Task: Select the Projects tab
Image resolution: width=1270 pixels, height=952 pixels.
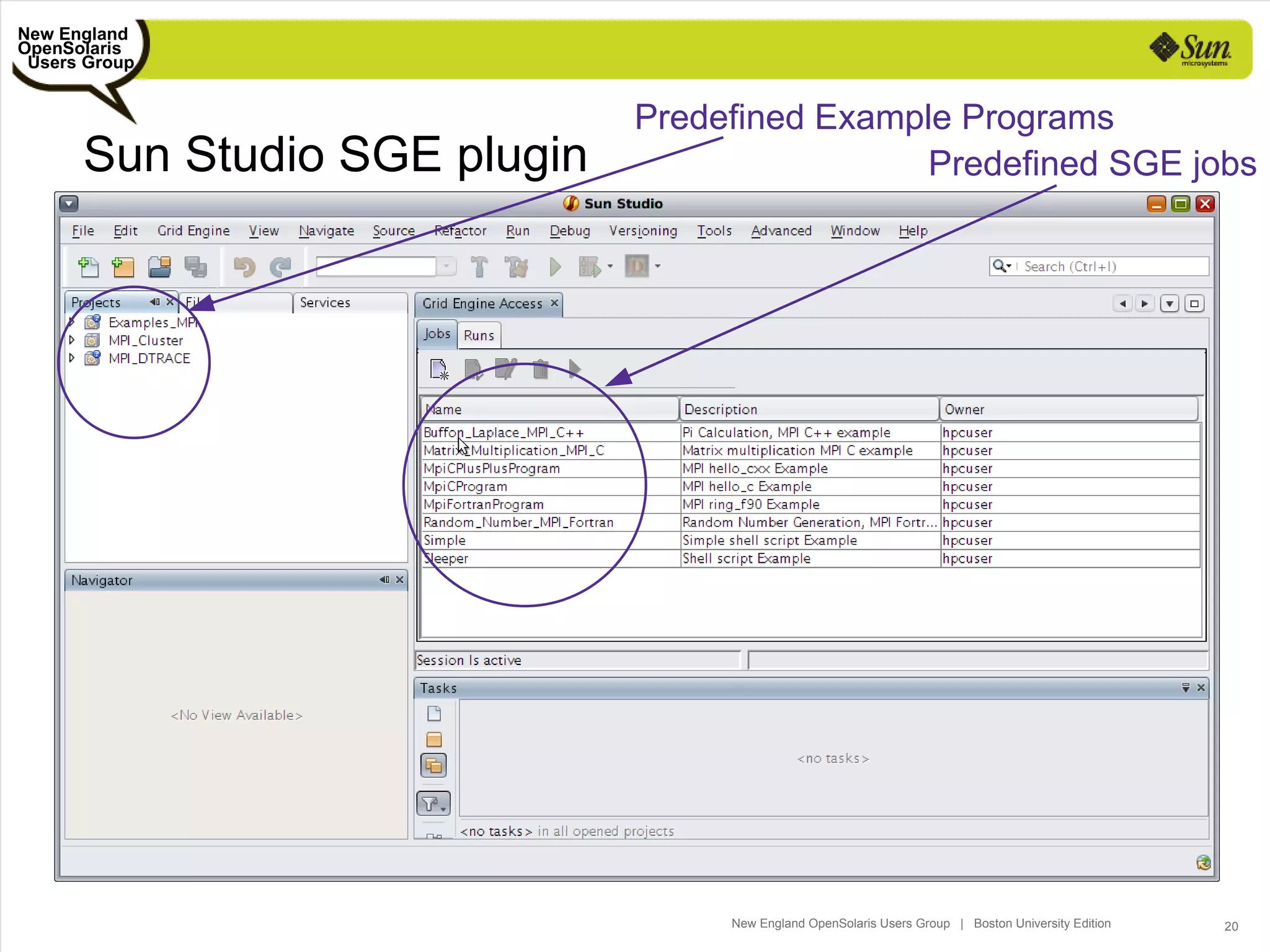Action: point(96,302)
